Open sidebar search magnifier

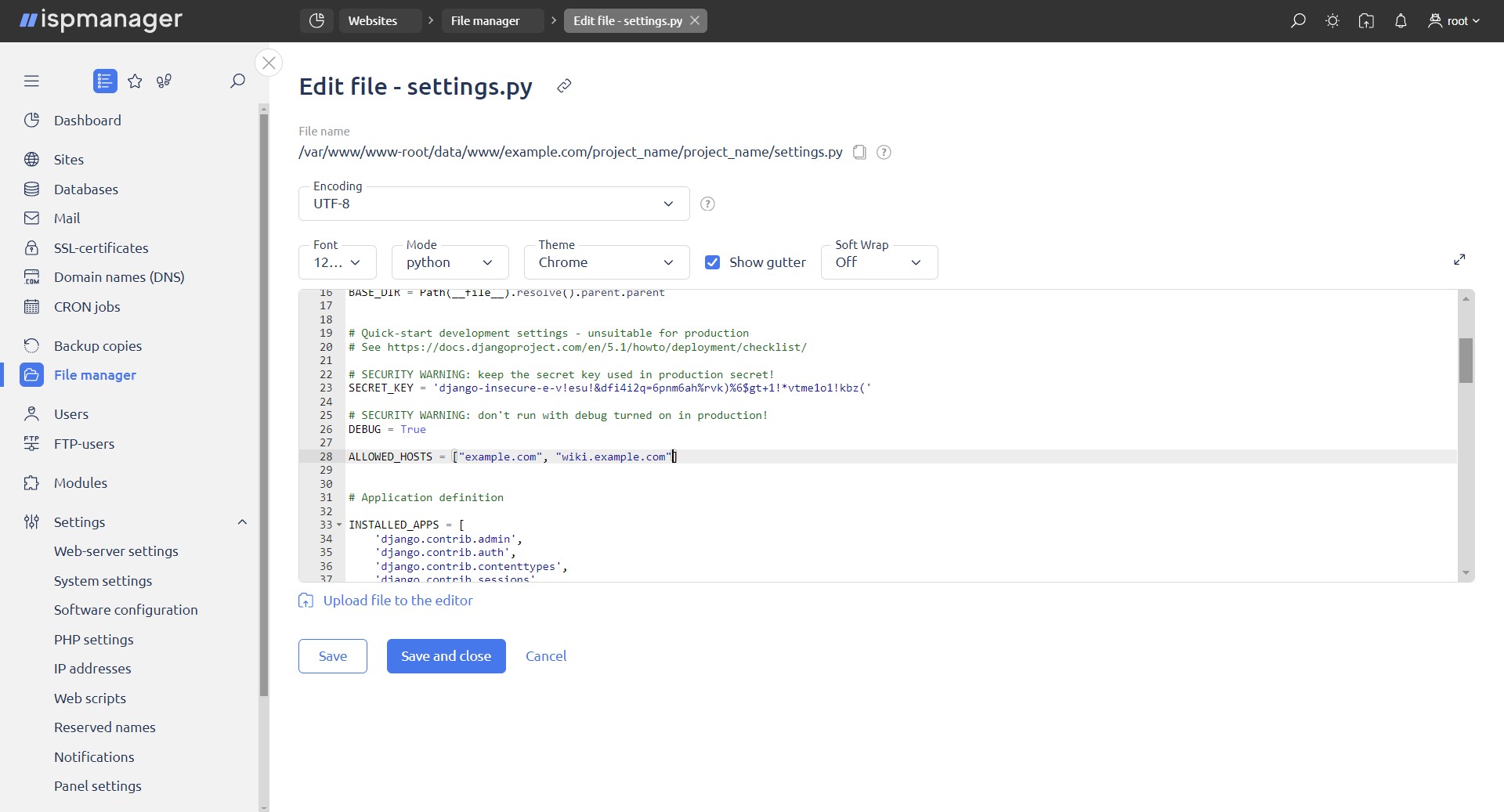click(237, 81)
